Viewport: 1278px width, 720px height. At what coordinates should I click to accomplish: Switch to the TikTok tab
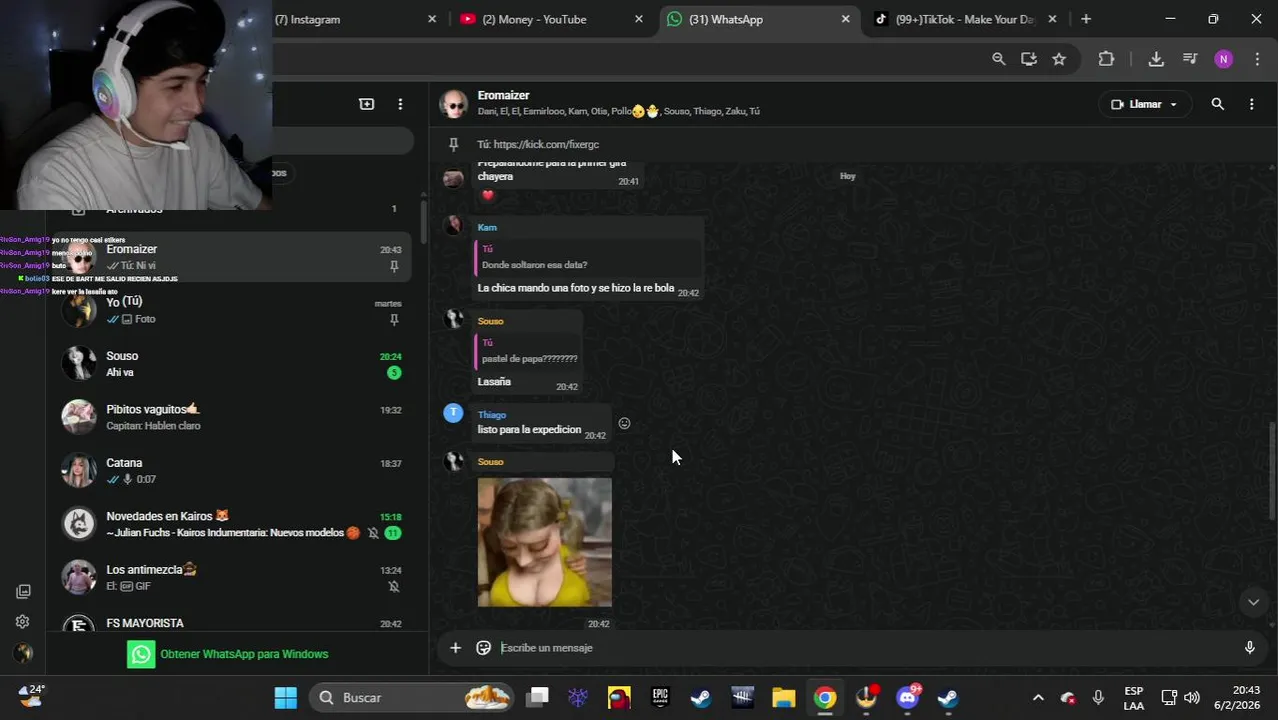(965, 19)
